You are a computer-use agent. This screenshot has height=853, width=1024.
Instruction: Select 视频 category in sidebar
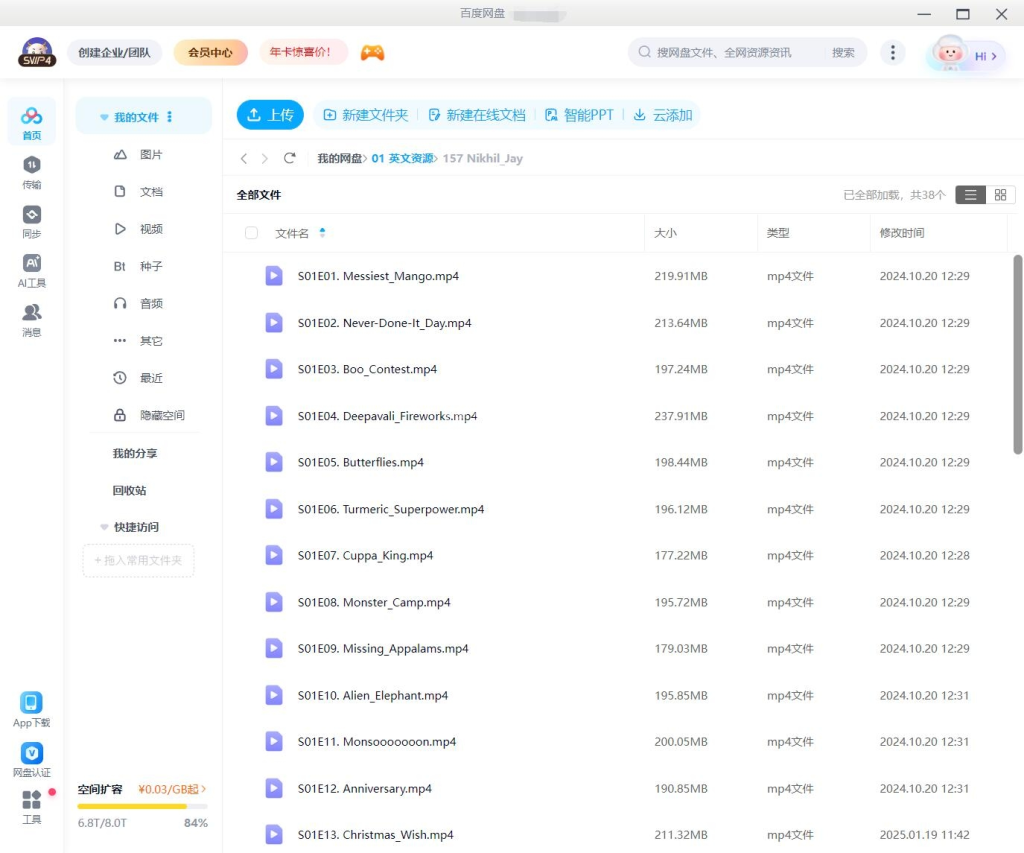150,229
